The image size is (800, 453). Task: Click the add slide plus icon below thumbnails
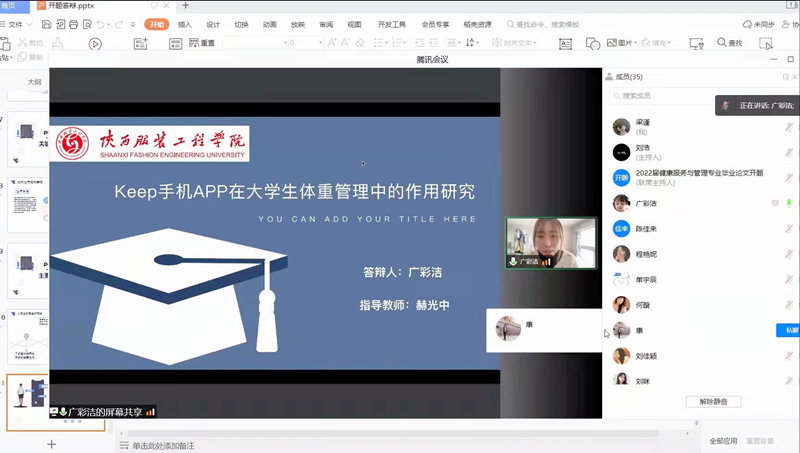pos(52,443)
